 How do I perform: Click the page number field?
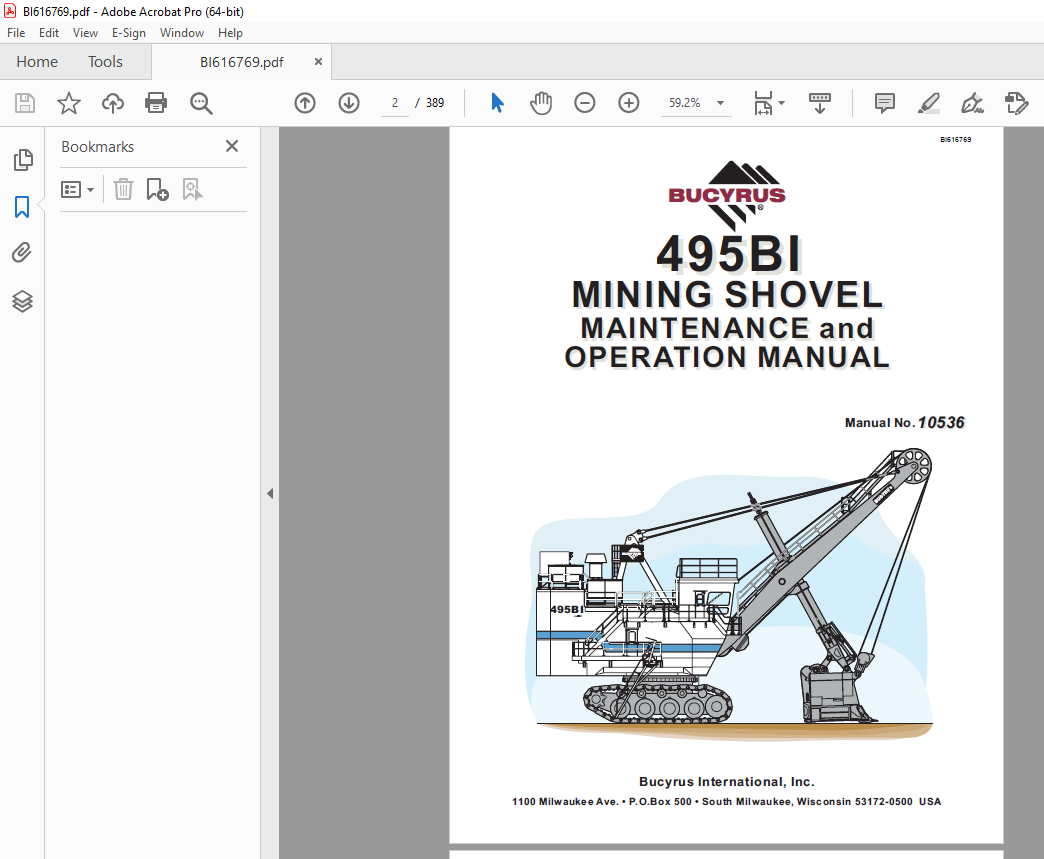click(395, 103)
